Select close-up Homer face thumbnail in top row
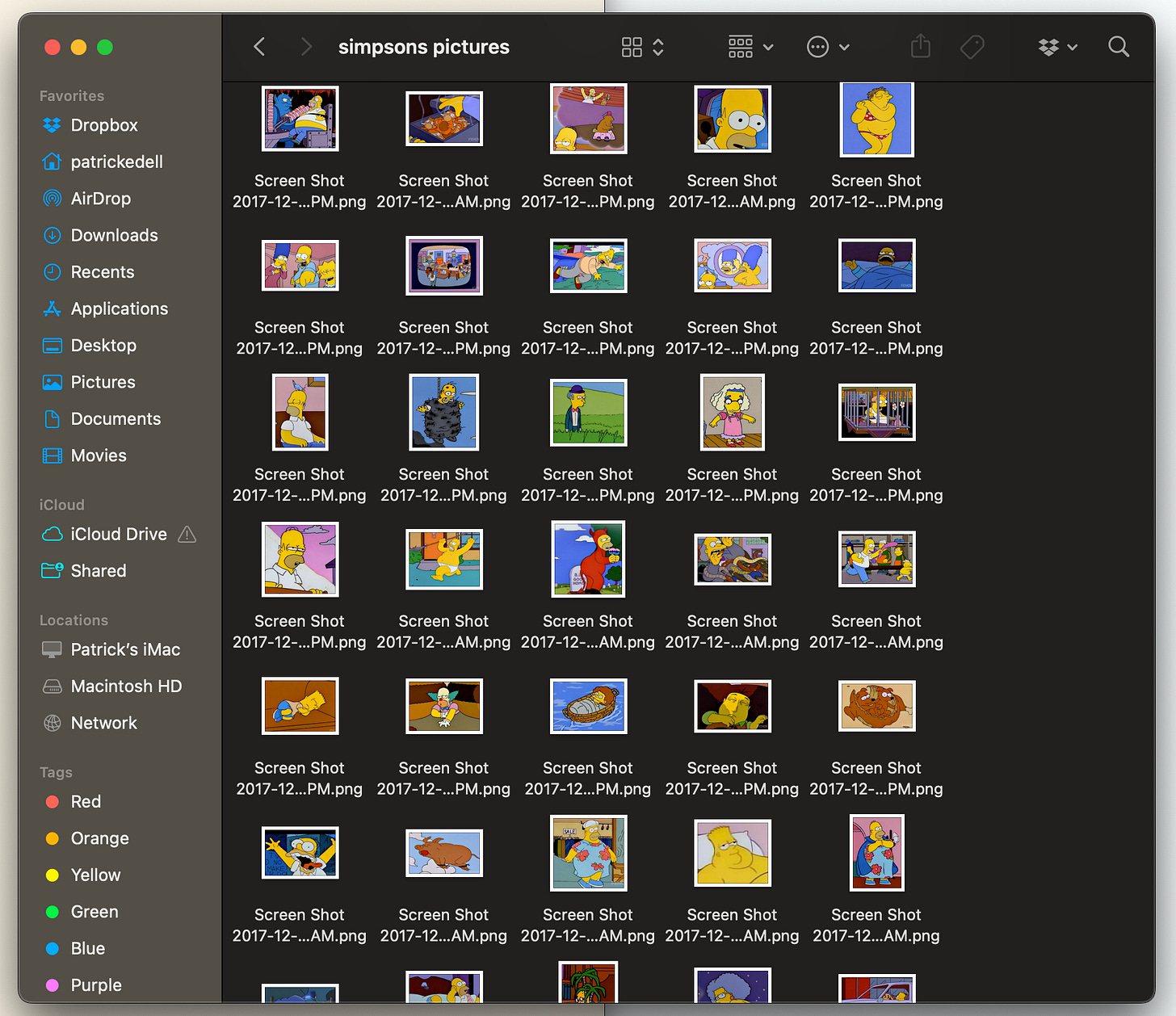1176x1016 pixels. coord(733,120)
